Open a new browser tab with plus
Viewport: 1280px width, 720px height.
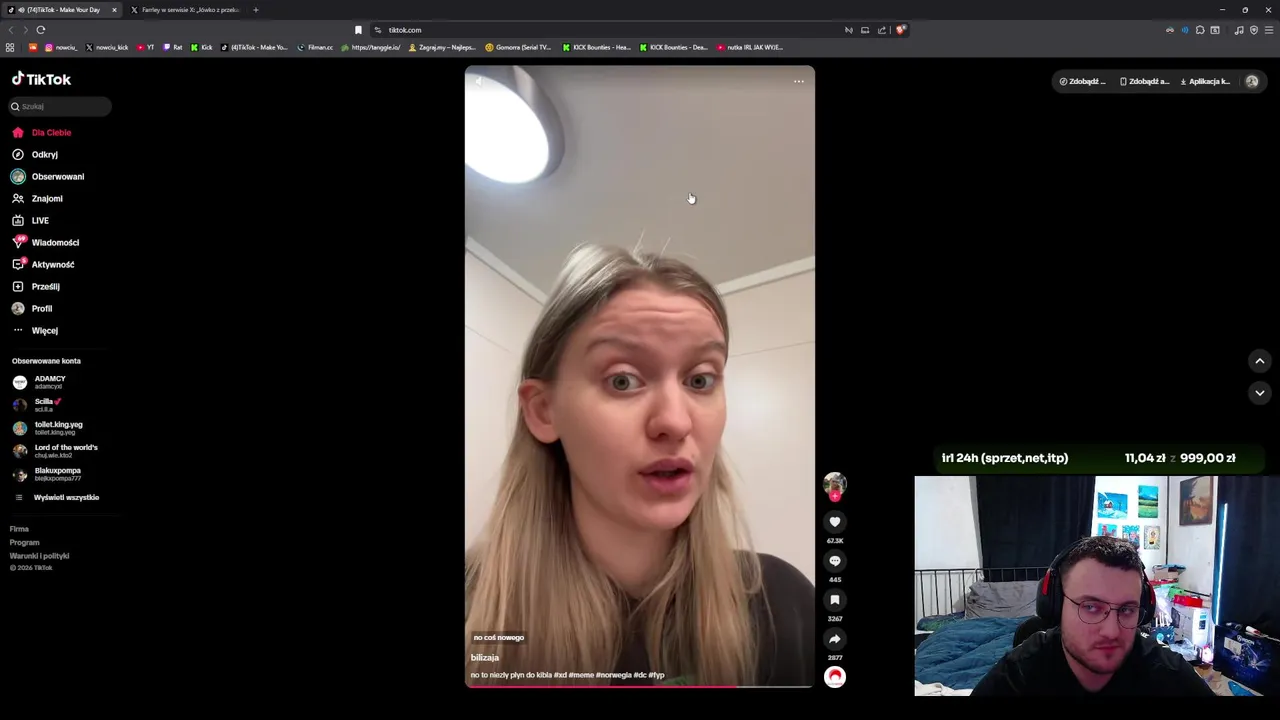(x=255, y=10)
